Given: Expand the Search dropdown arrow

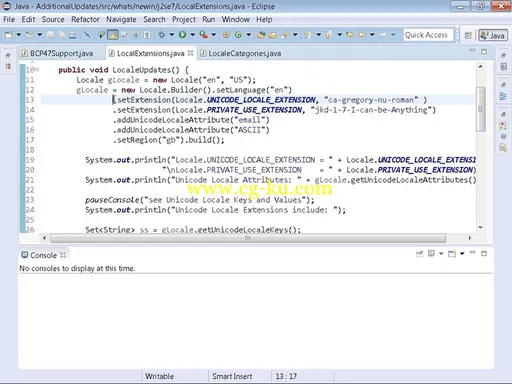Looking at the screenshot, I should tap(295, 35).
